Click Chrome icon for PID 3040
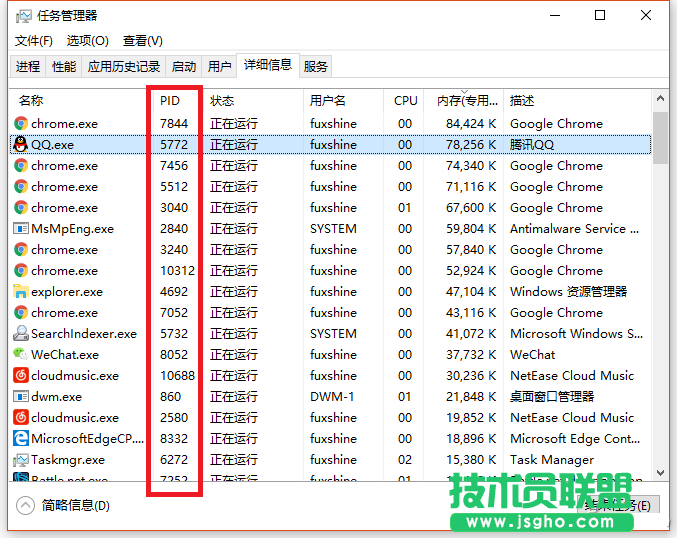Image resolution: width=677 pixels, height=538 pixels. (x=20, y=207)
